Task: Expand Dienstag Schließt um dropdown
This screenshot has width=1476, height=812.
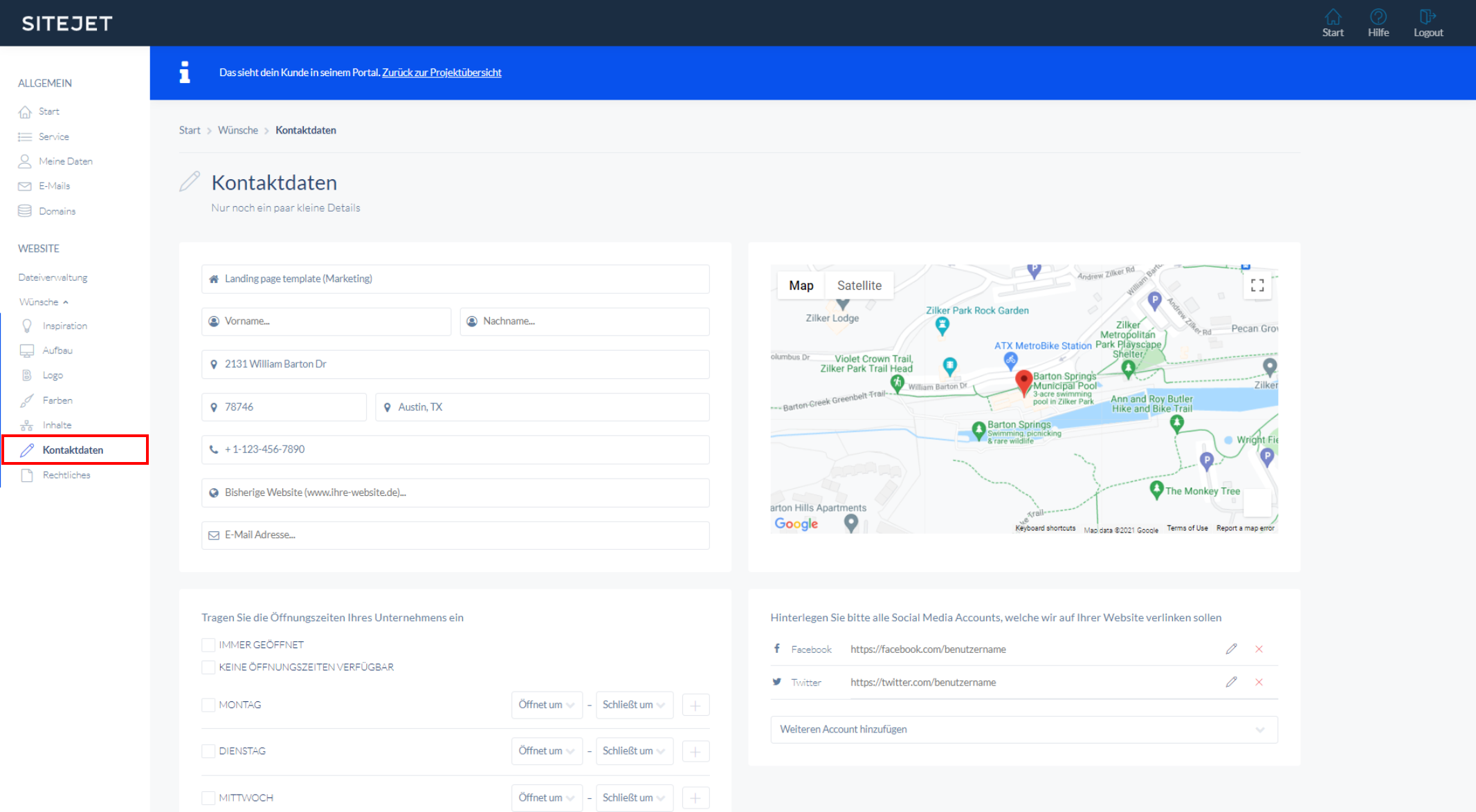Action: coord(634,750)
